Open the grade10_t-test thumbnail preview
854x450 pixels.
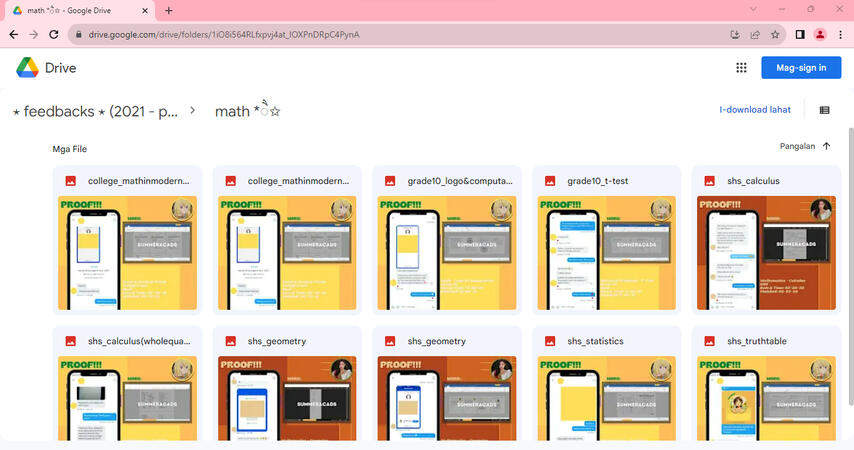[x=606, y=253]
